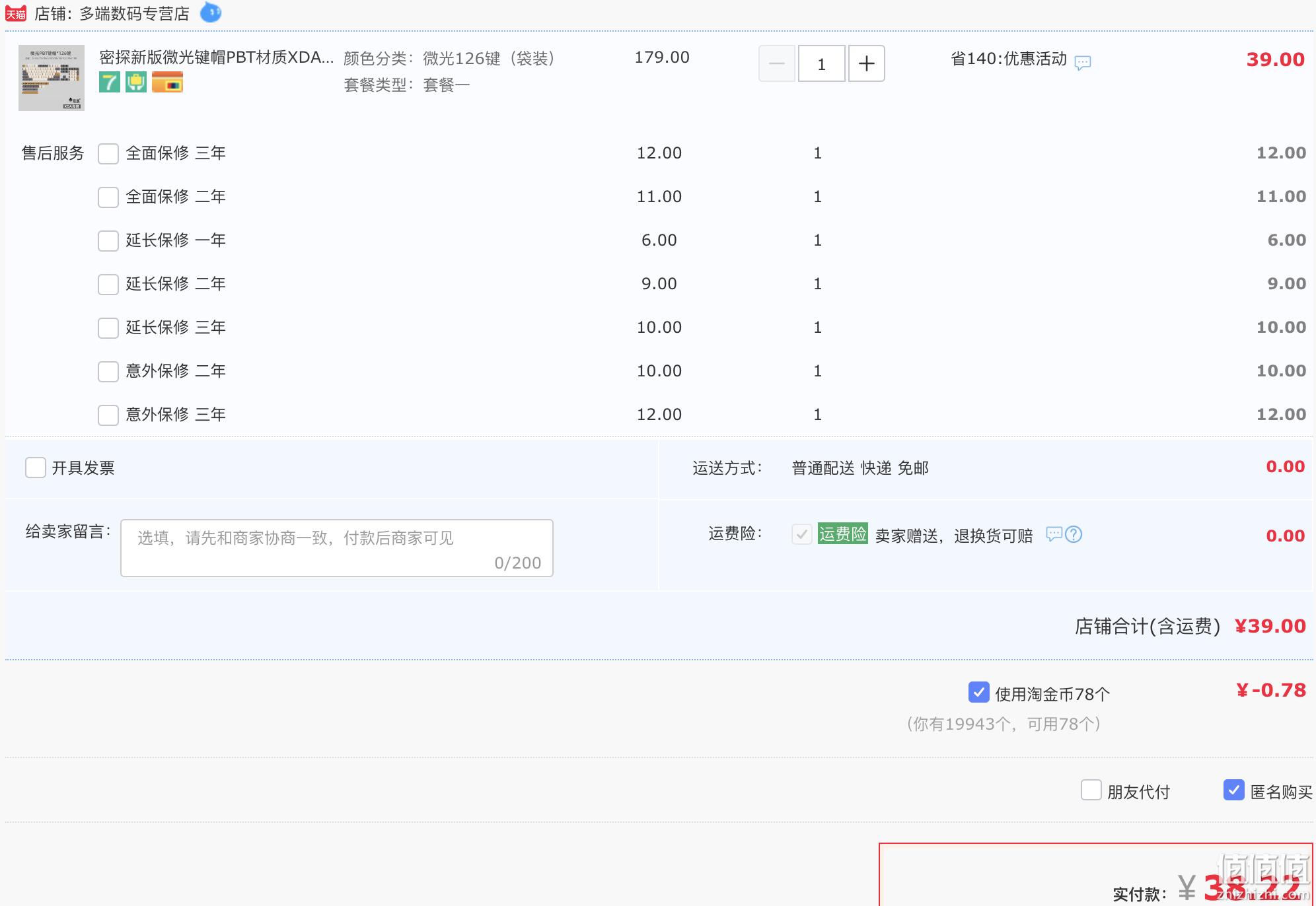
Task: Enable the 开具发票 invoice checkbox
Action: 36,468
